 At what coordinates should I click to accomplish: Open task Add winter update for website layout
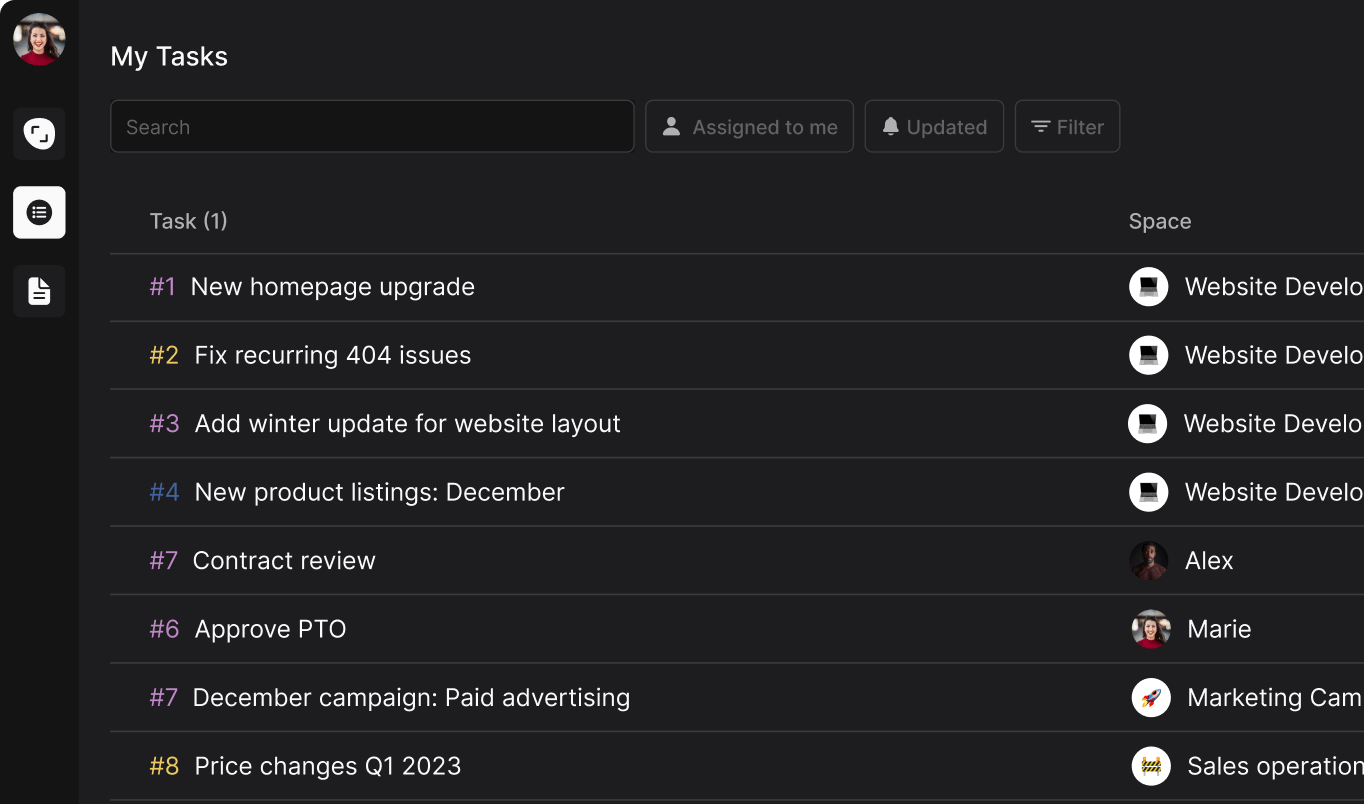[407, 424]
